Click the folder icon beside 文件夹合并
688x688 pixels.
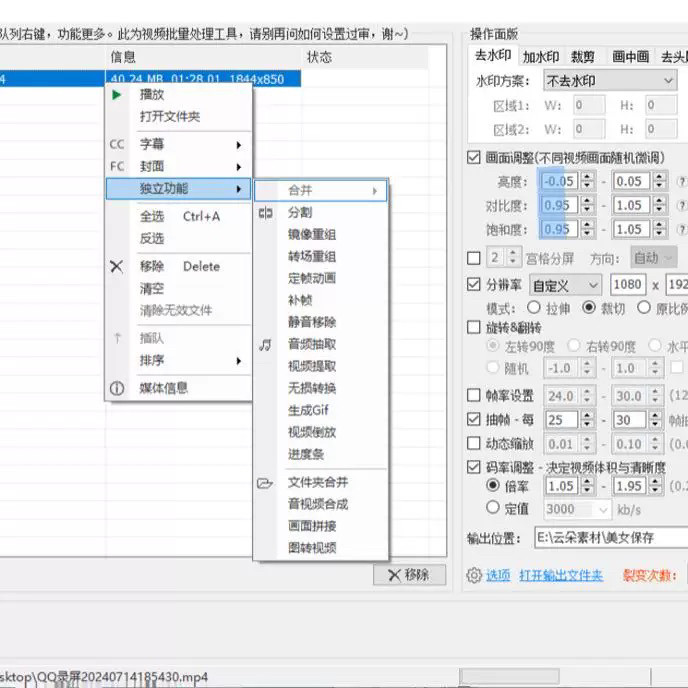pyautogui.click(x=265, y=483)
